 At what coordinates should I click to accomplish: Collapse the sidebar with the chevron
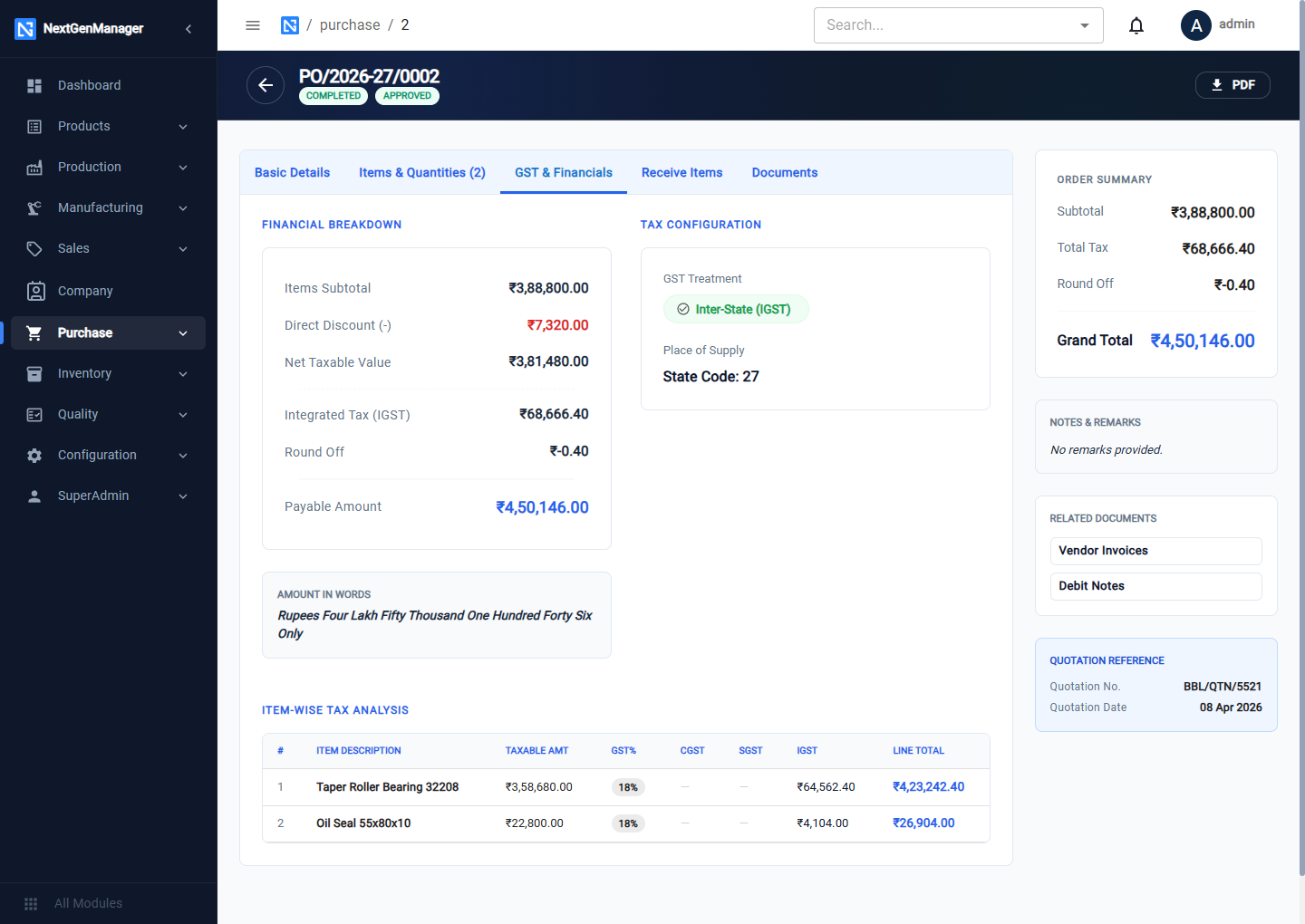pos(188,29)
